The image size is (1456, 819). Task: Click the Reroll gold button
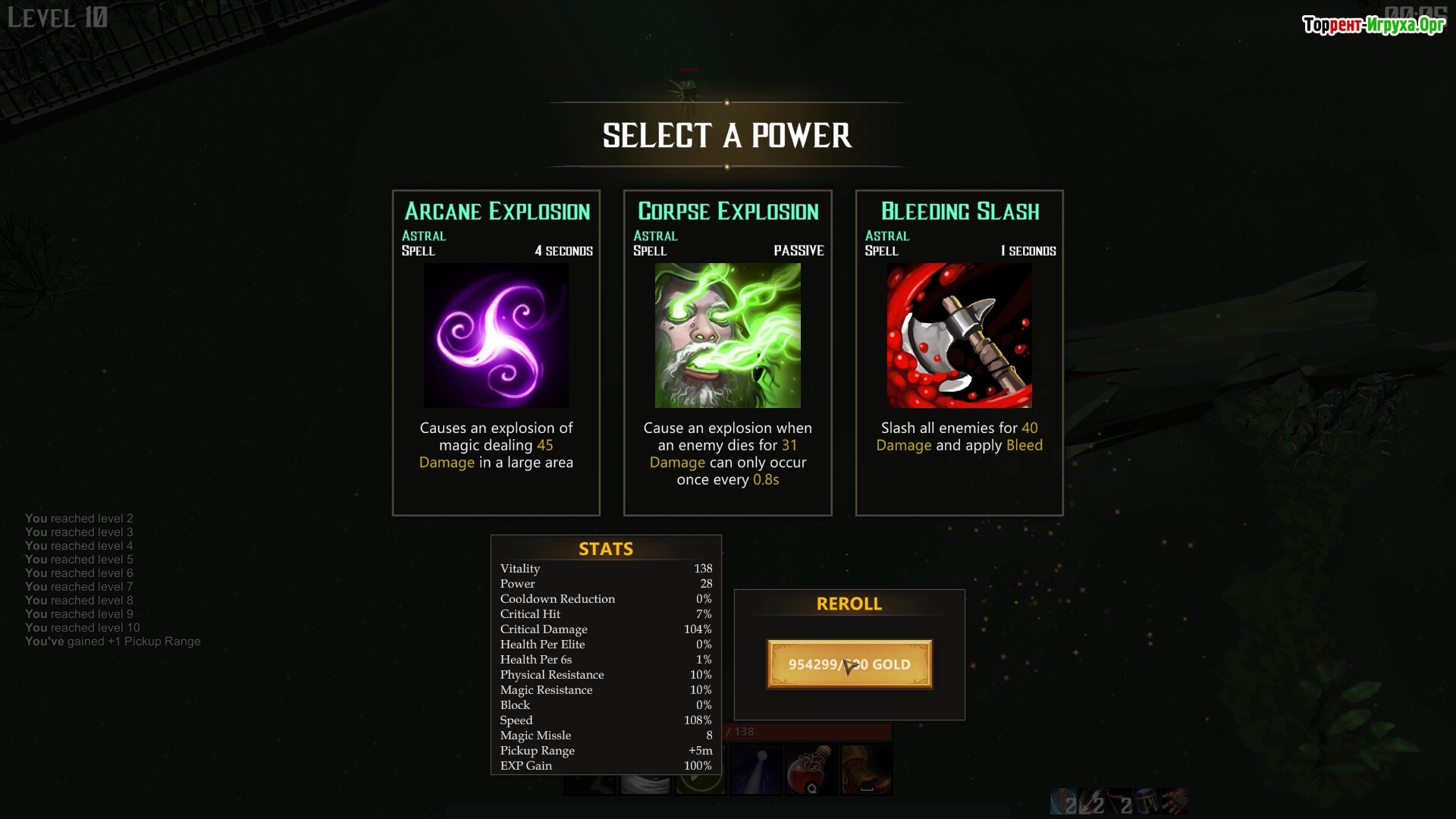tap(849, 664)
